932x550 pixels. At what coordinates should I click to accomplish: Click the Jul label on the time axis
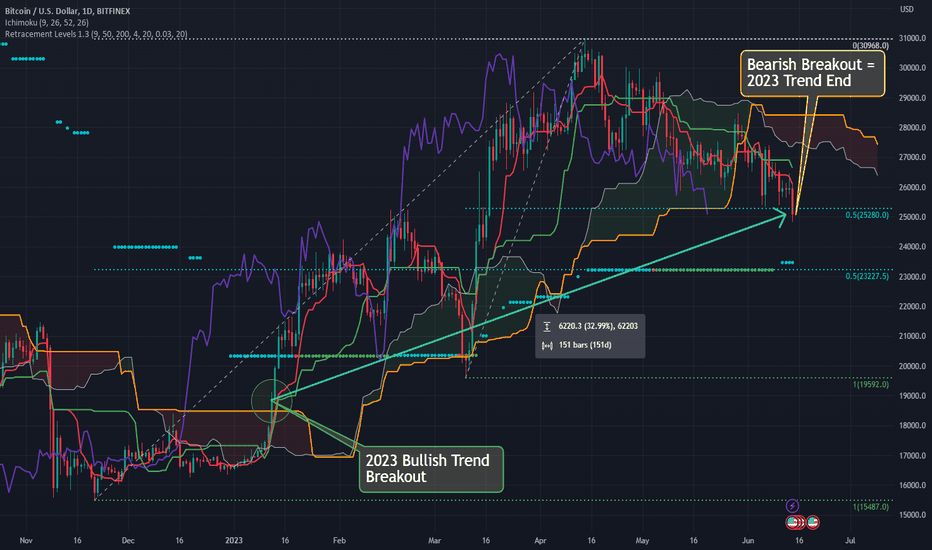pos(850,540)
